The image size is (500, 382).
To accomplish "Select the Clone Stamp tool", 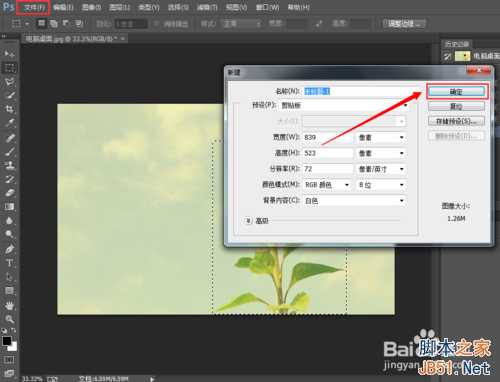I will pos(9,165).
